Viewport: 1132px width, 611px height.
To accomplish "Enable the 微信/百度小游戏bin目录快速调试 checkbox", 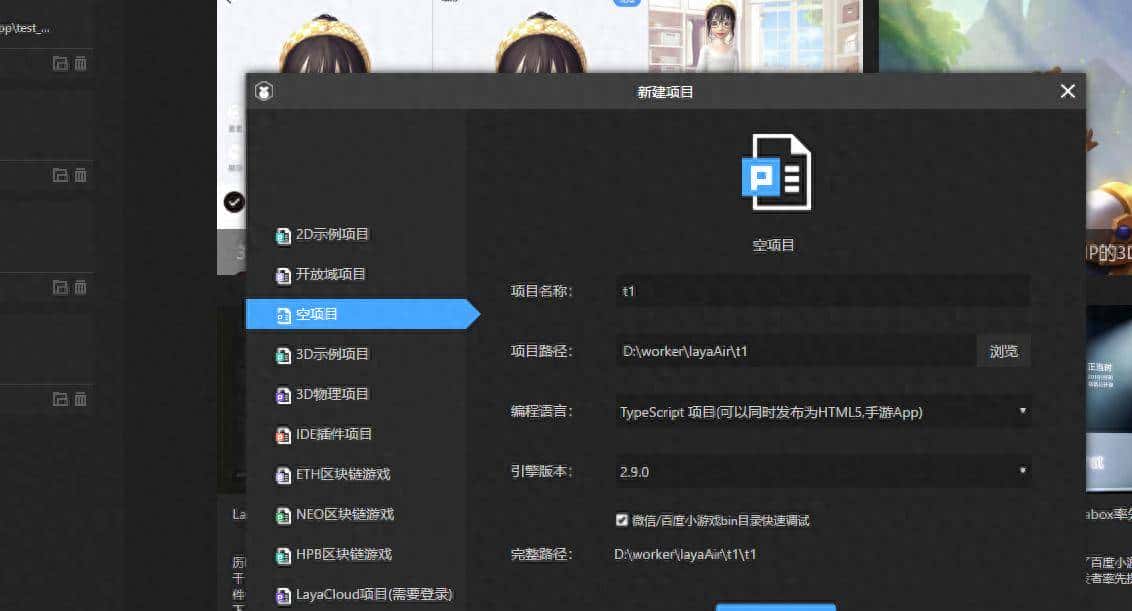I will pyautogui.click(x=622, y=519).
